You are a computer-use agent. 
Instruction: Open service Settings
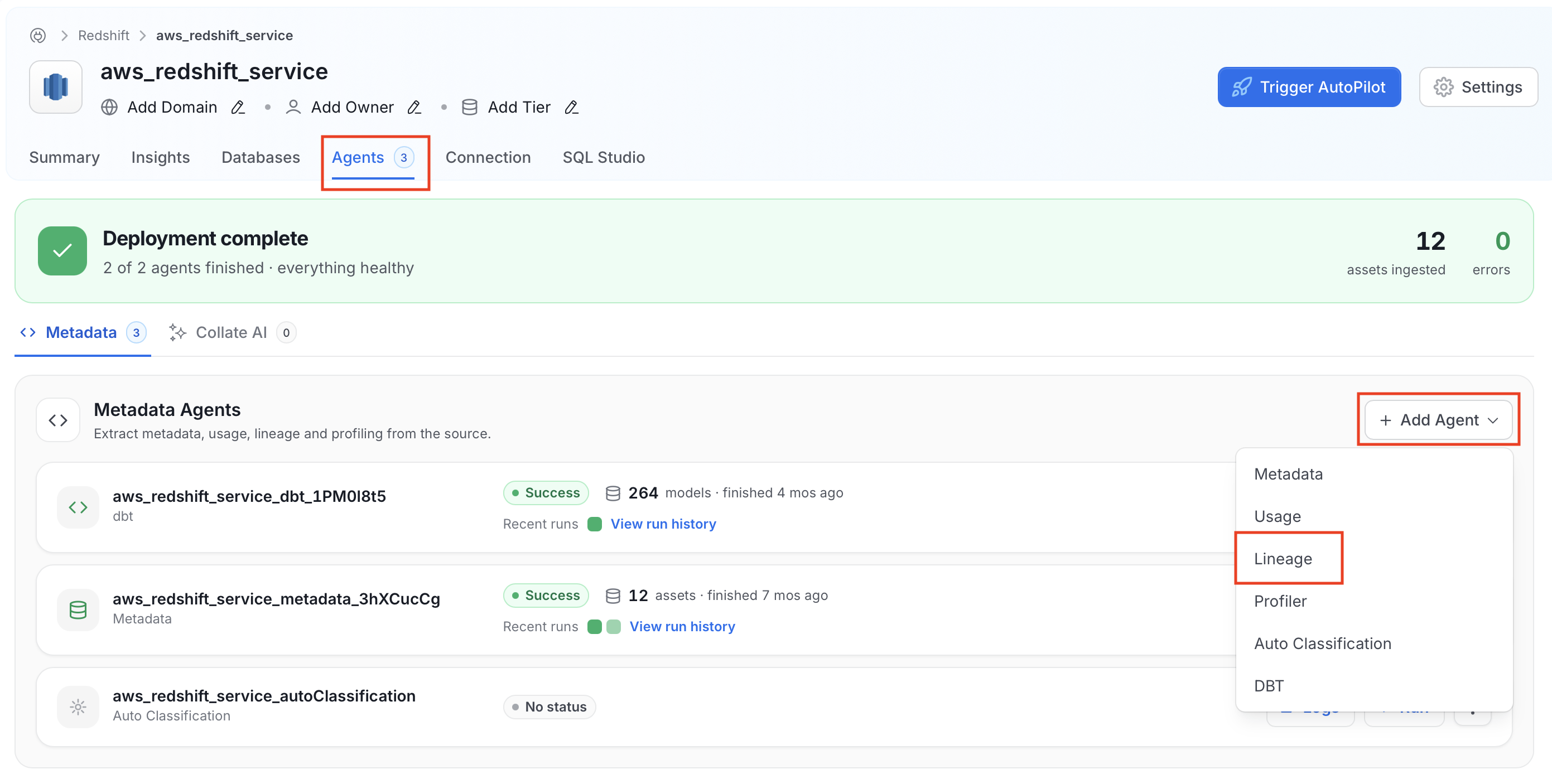[1478, 88]
